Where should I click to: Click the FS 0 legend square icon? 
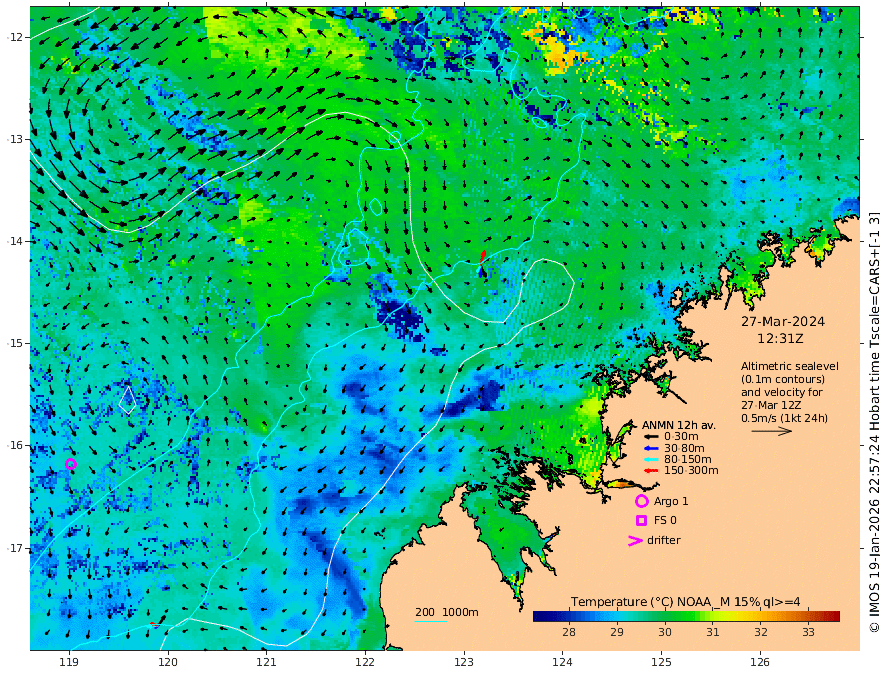tap(641, 521)
